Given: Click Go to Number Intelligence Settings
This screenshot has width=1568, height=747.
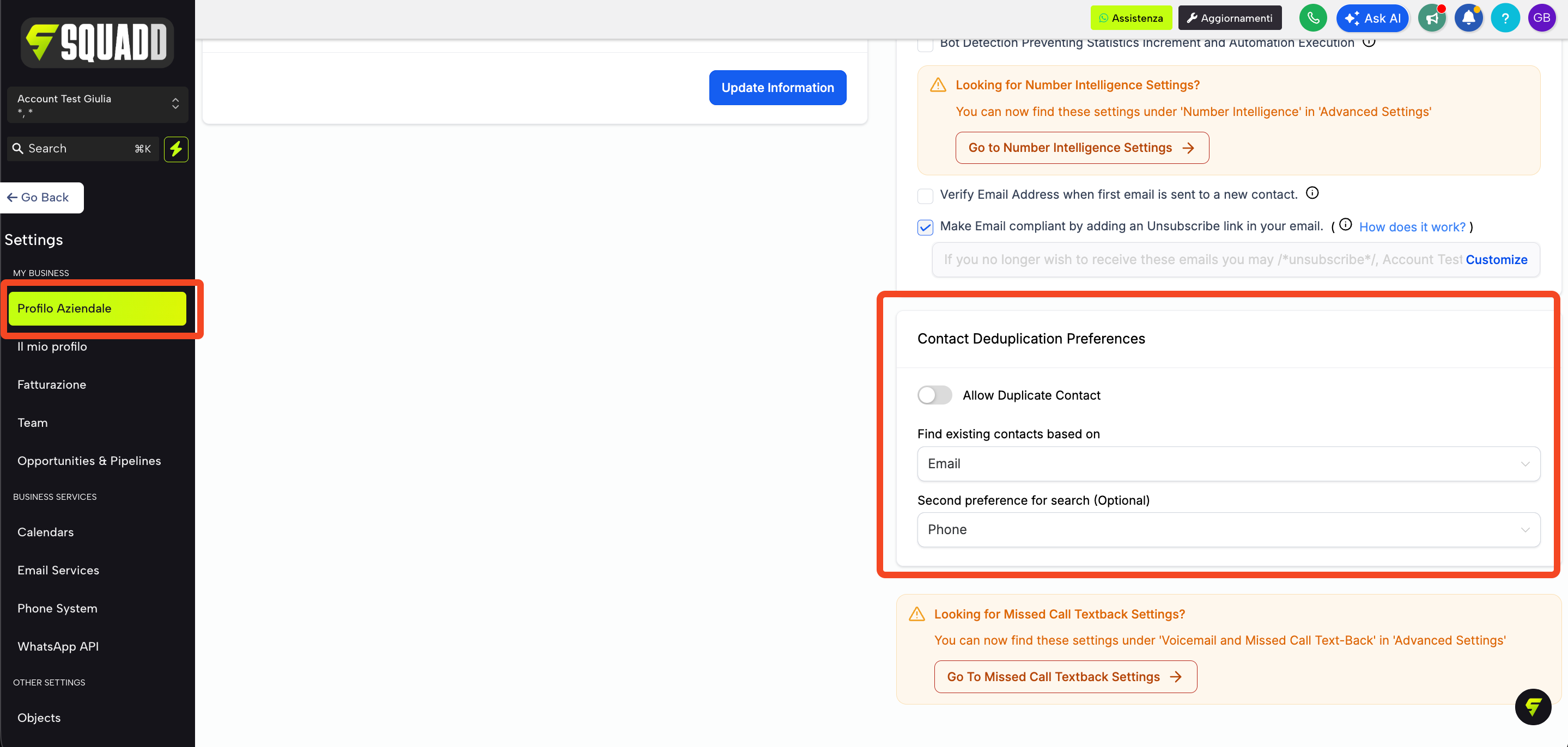Looking at the screenshot, I should click(x=1081, y=148).
